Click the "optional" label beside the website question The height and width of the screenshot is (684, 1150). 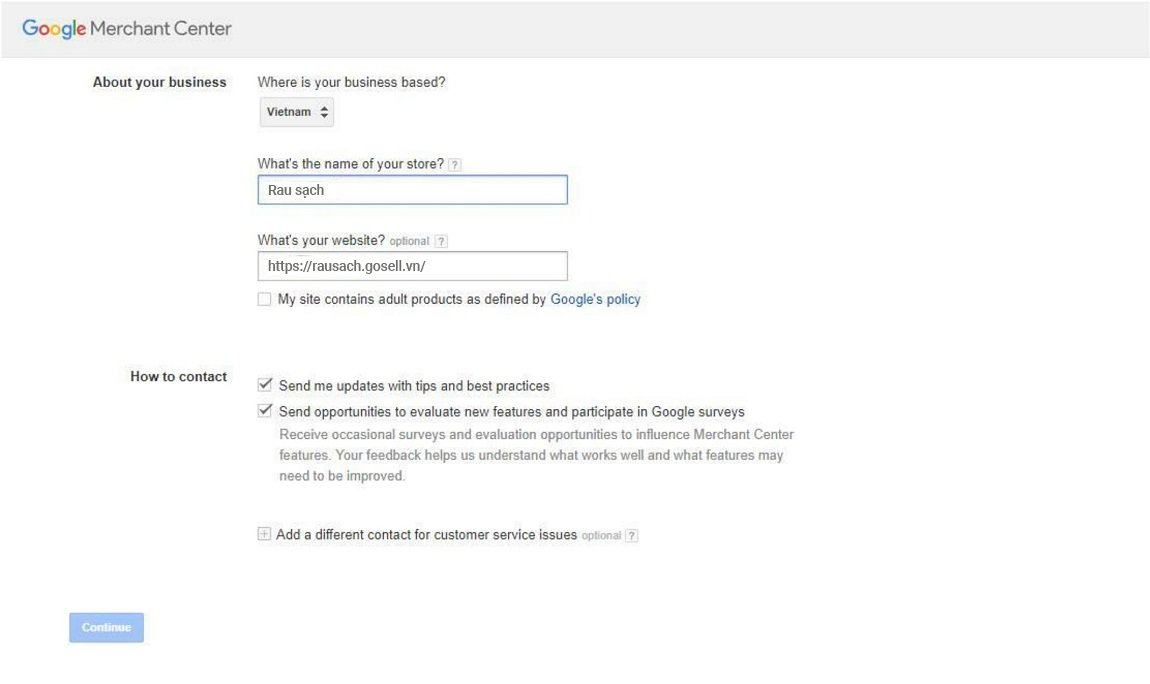410,240
